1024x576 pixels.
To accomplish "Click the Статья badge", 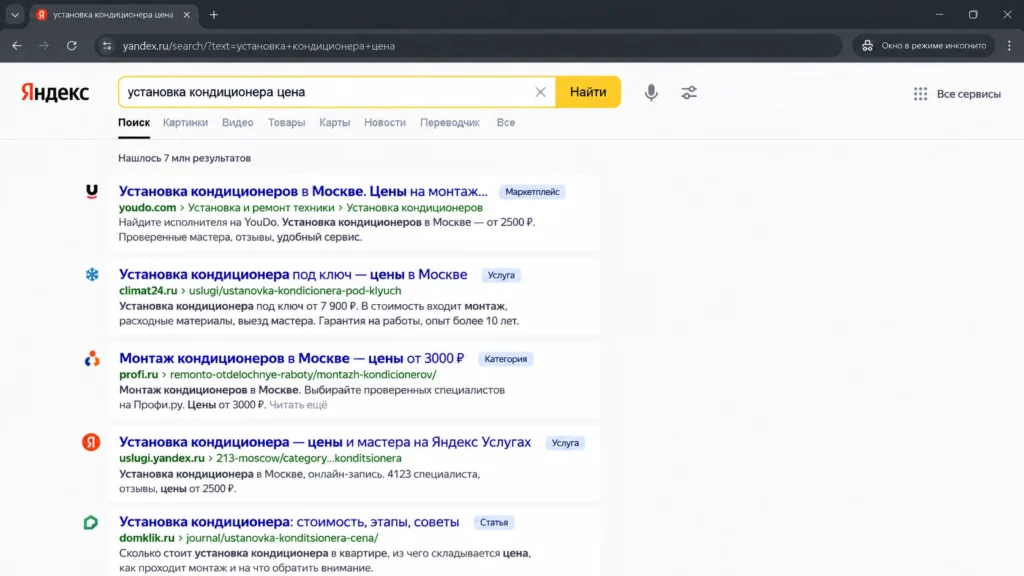I will pyautogui.click(x=494, y=522).
